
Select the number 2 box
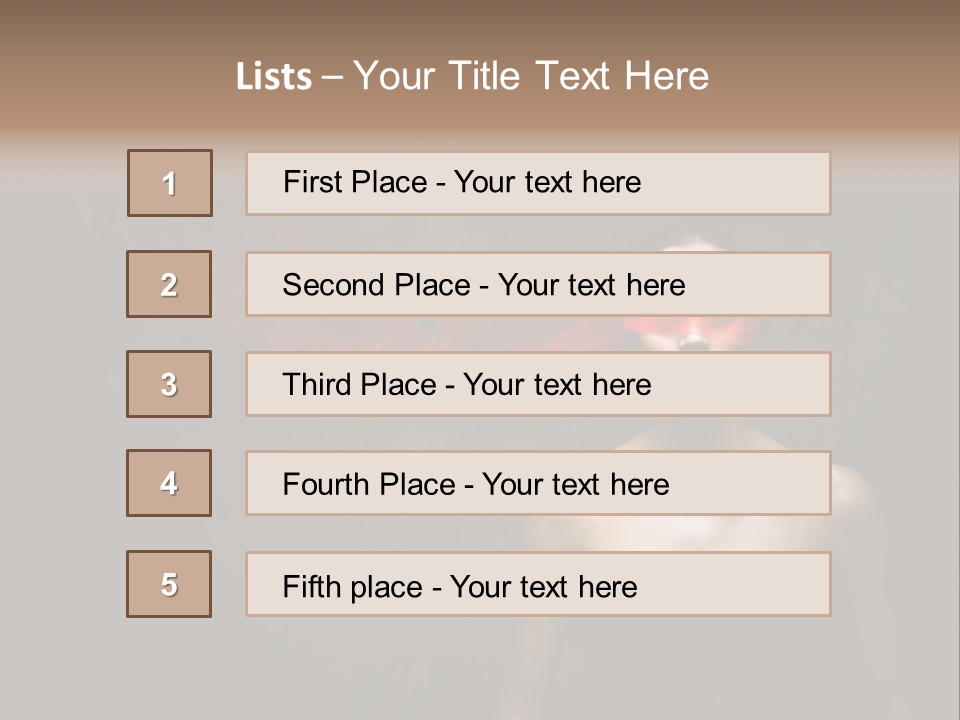[169, 284]
